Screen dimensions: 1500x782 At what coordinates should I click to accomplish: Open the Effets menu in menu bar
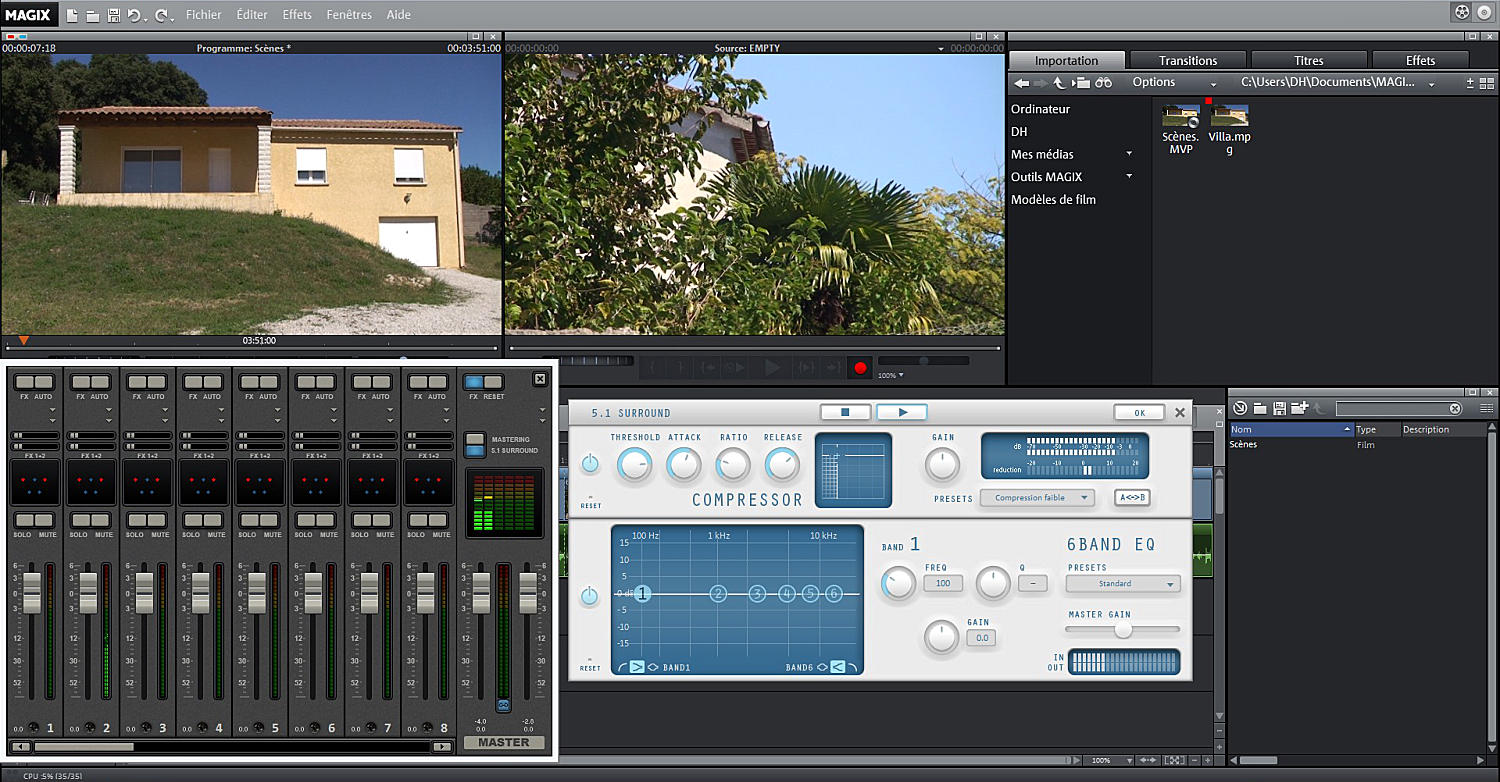click(297, 15)
